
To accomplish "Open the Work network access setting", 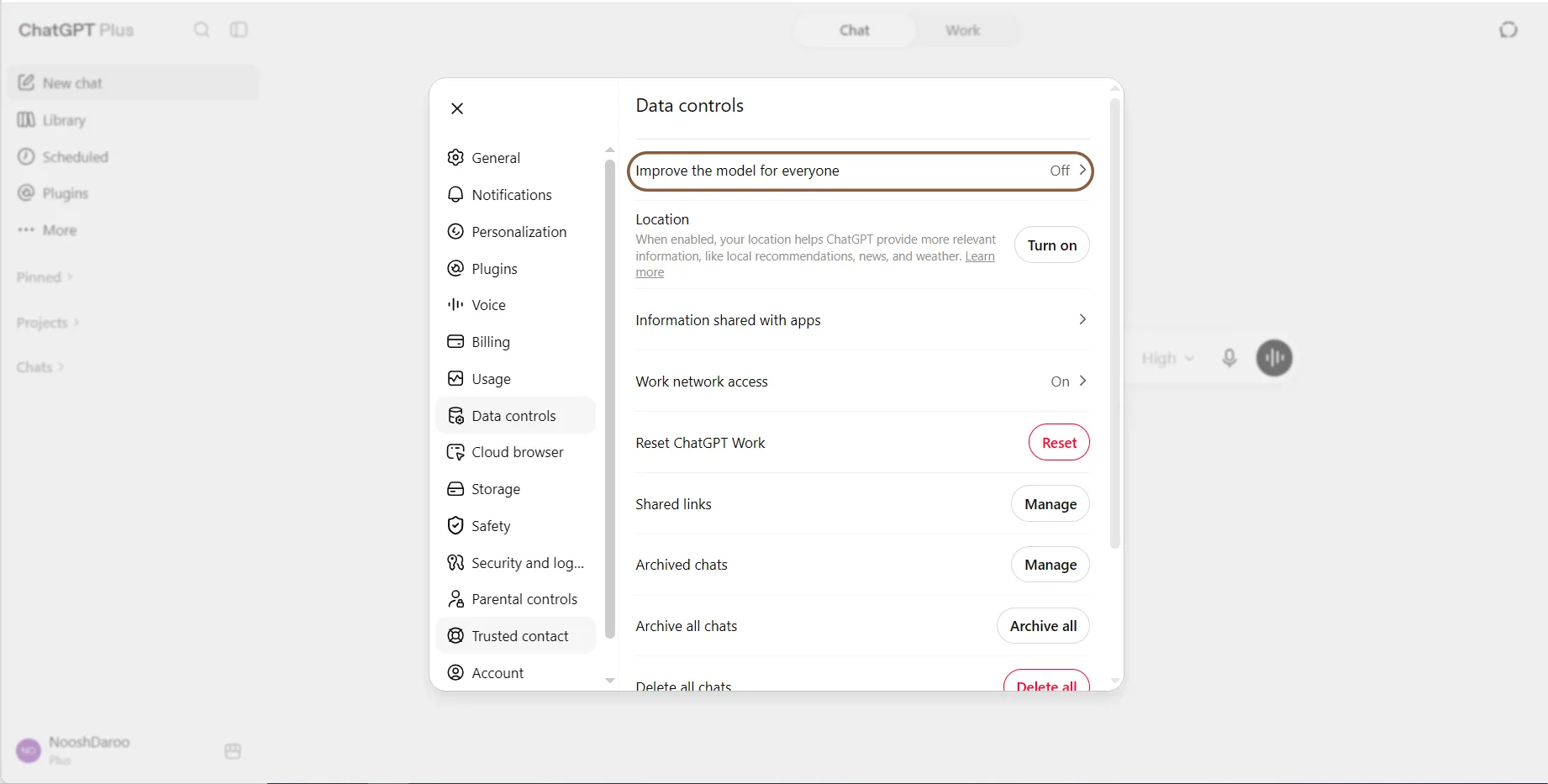I will (862, 381).
